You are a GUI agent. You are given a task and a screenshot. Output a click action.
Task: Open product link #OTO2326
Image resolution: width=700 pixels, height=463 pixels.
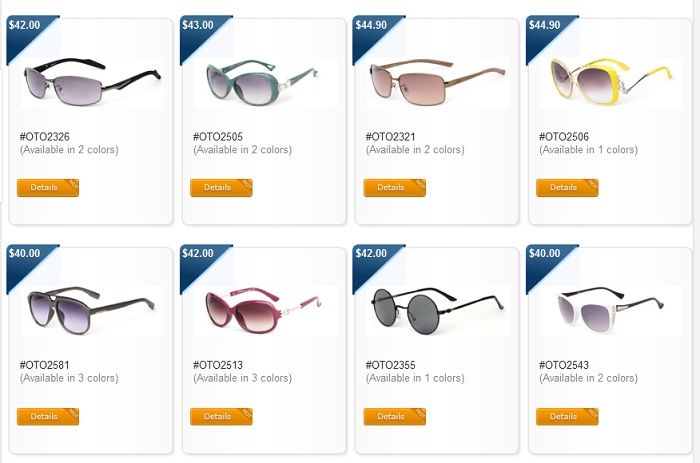45,137
